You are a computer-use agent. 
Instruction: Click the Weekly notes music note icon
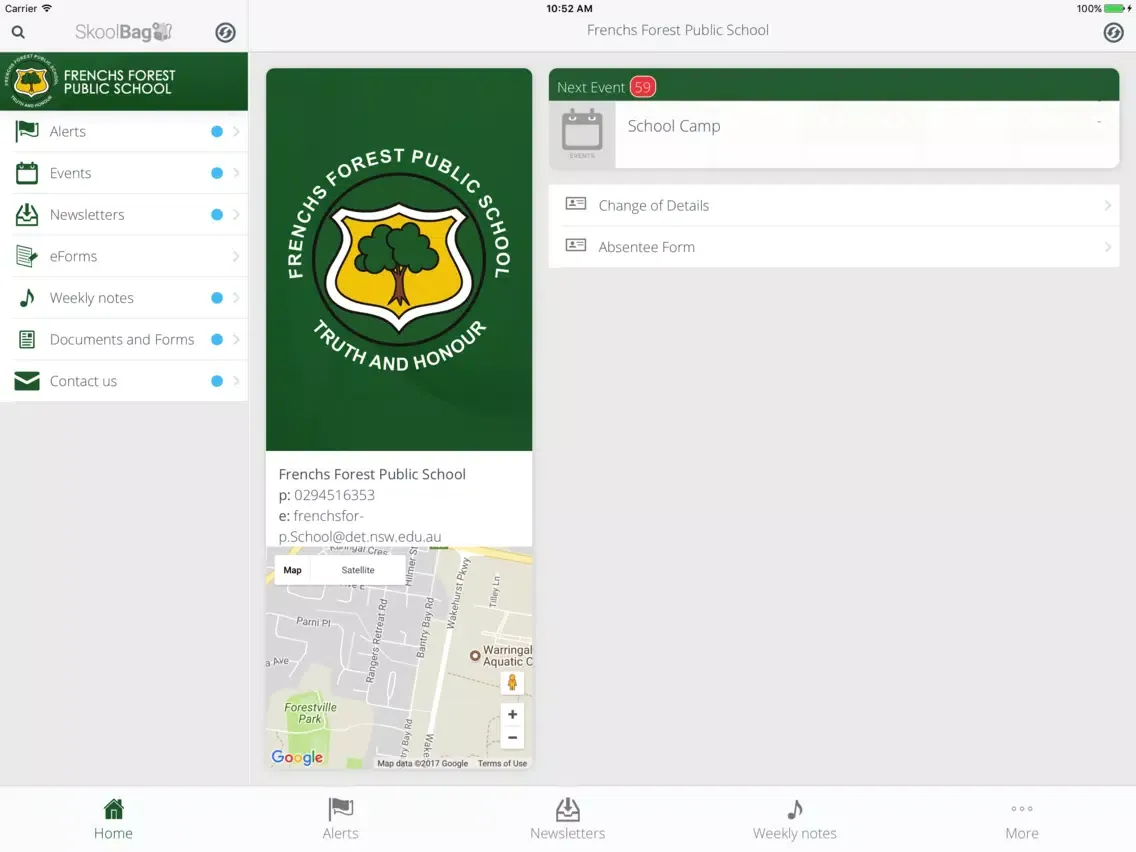(27, 298)
